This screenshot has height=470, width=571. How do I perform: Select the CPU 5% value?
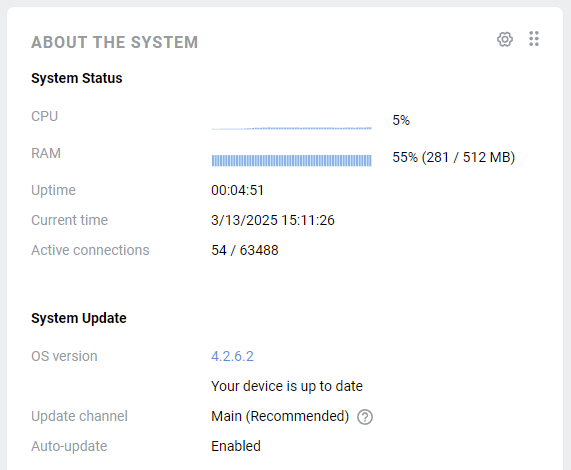401,120
